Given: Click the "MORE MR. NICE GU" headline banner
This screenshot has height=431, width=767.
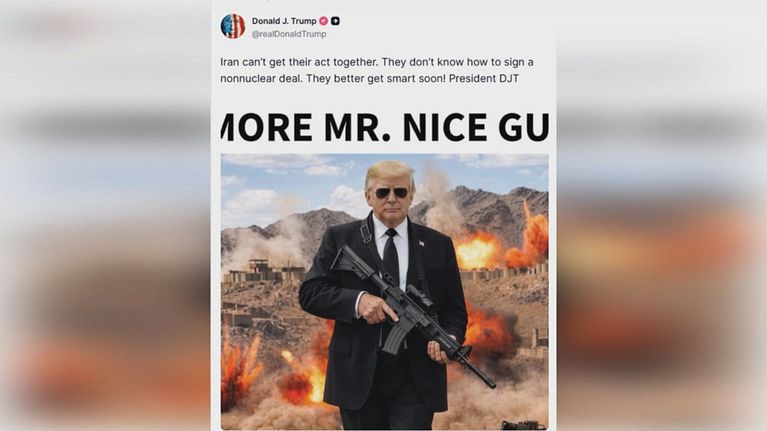Looking at the screenshot, I should point(384,127).
